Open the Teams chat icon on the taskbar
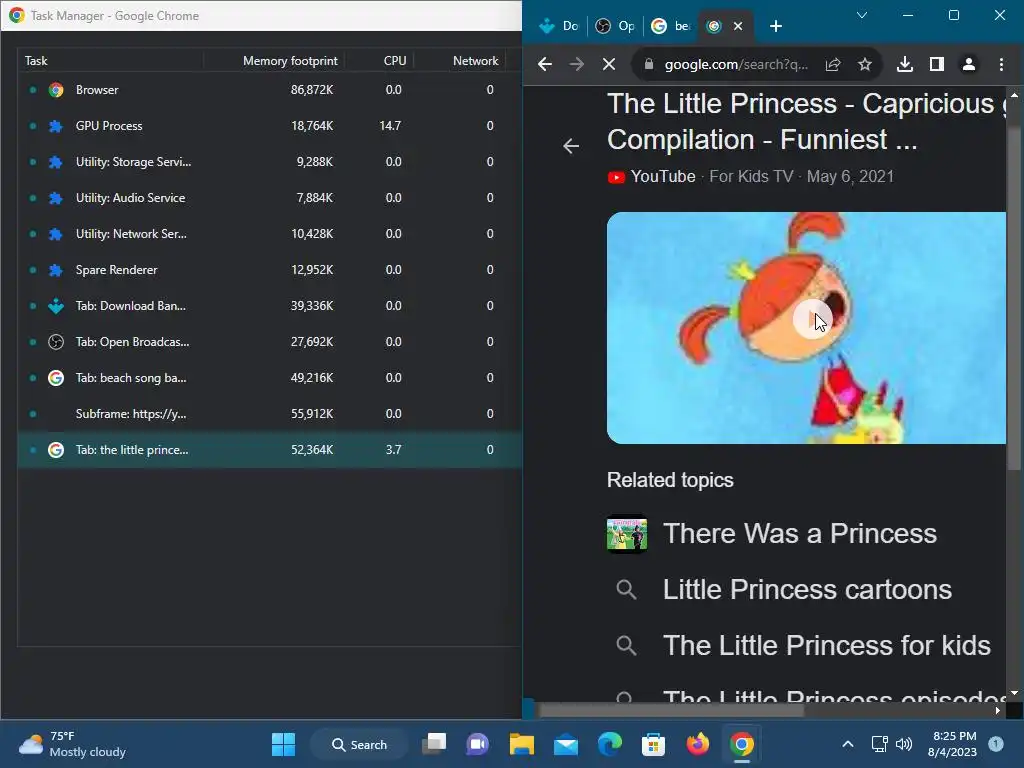 (x=477, y=744)
